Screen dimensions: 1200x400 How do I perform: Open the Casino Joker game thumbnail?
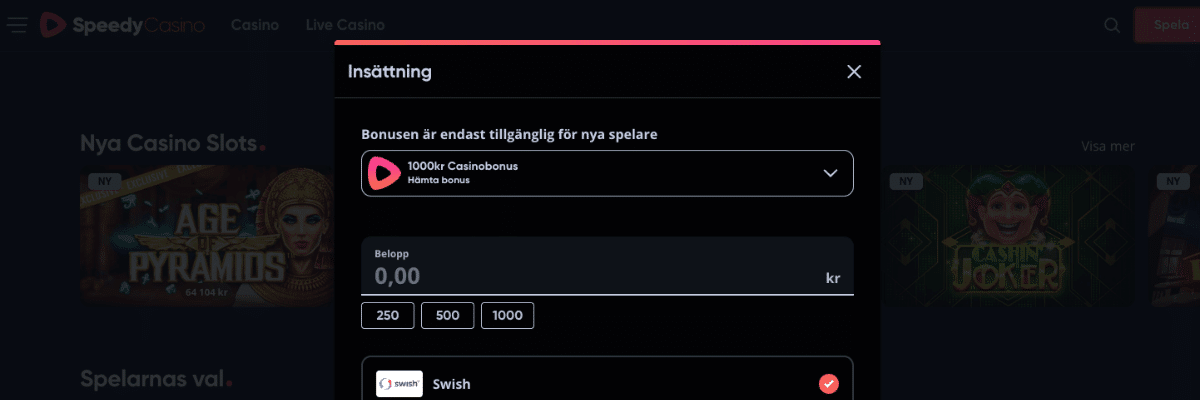(1011, 236)
